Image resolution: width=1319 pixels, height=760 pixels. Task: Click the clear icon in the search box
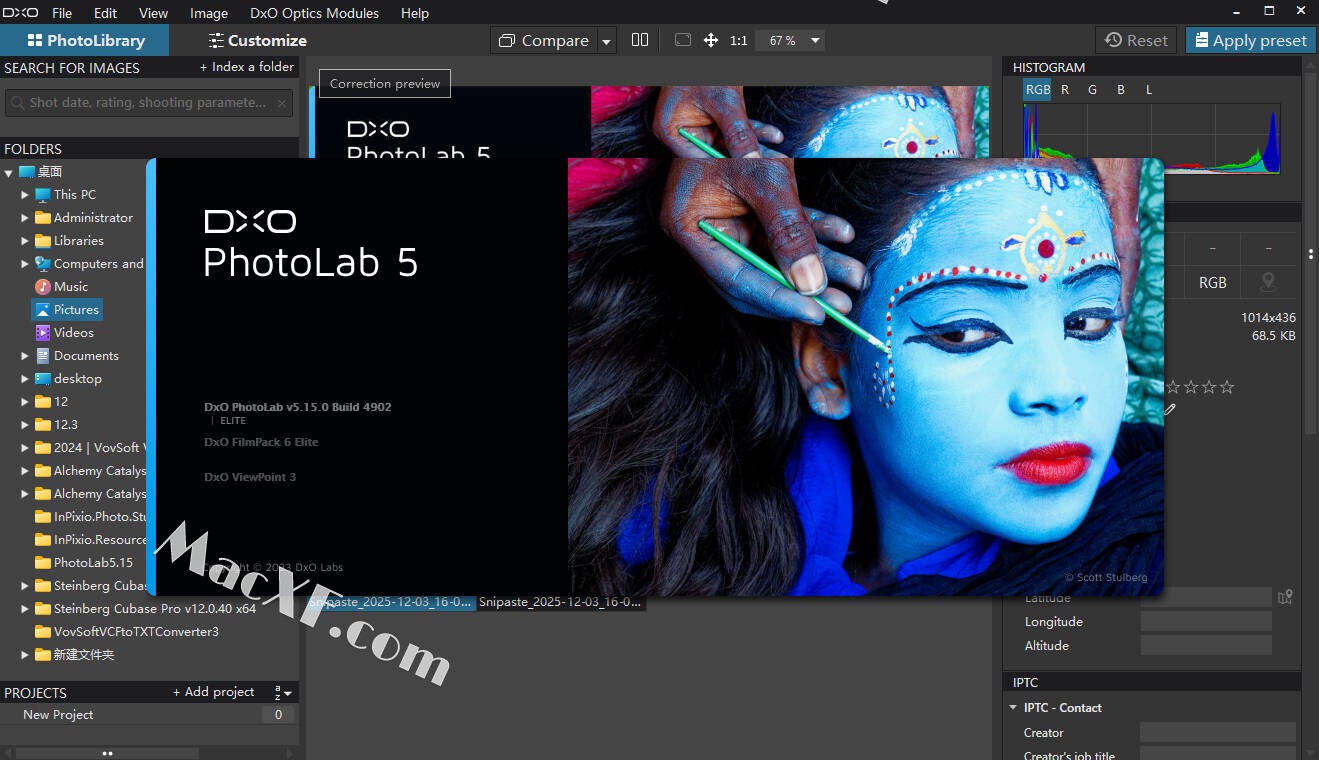(x=283, y=102)
